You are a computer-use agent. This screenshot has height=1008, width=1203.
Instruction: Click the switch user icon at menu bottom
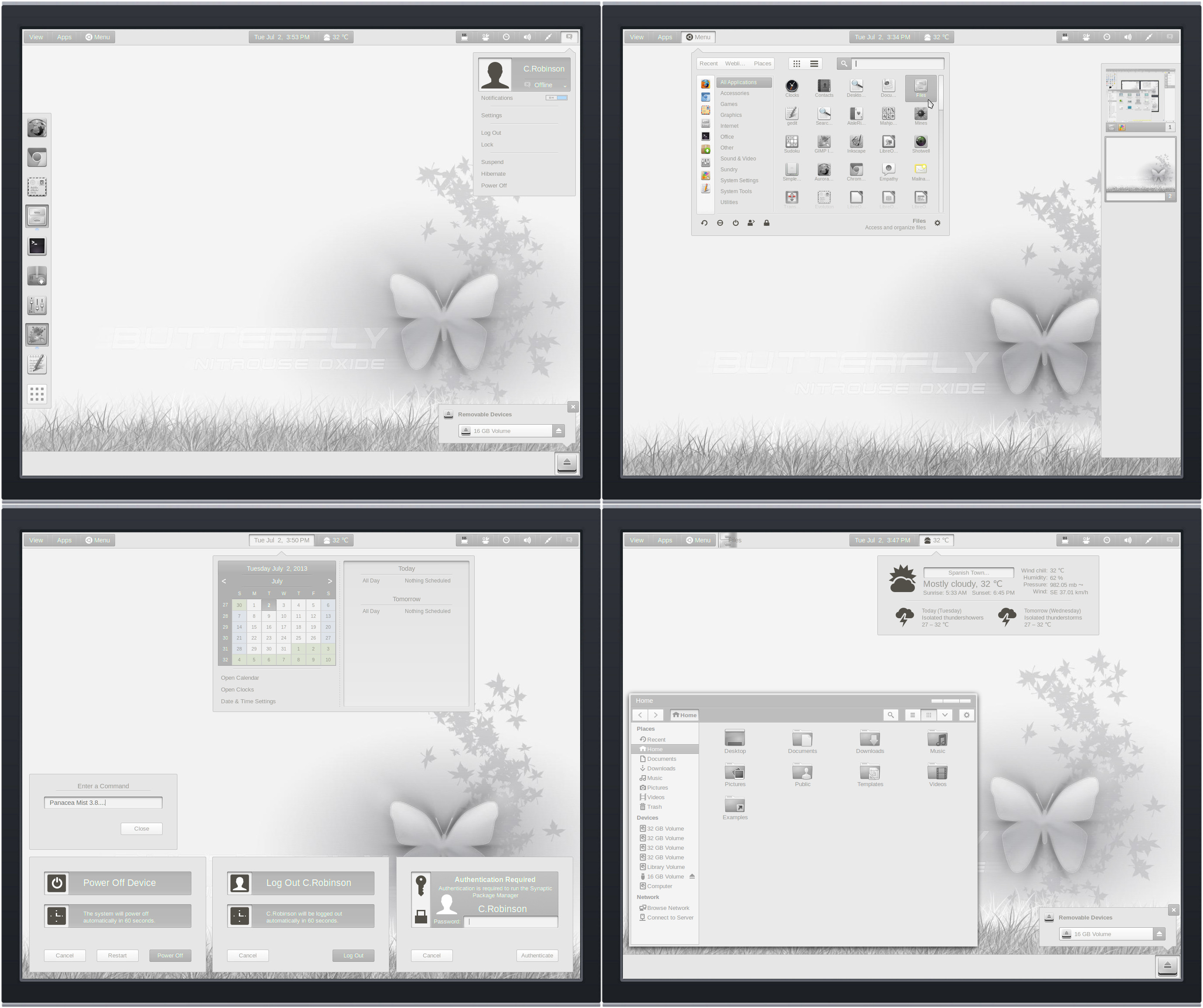(751, 223)
